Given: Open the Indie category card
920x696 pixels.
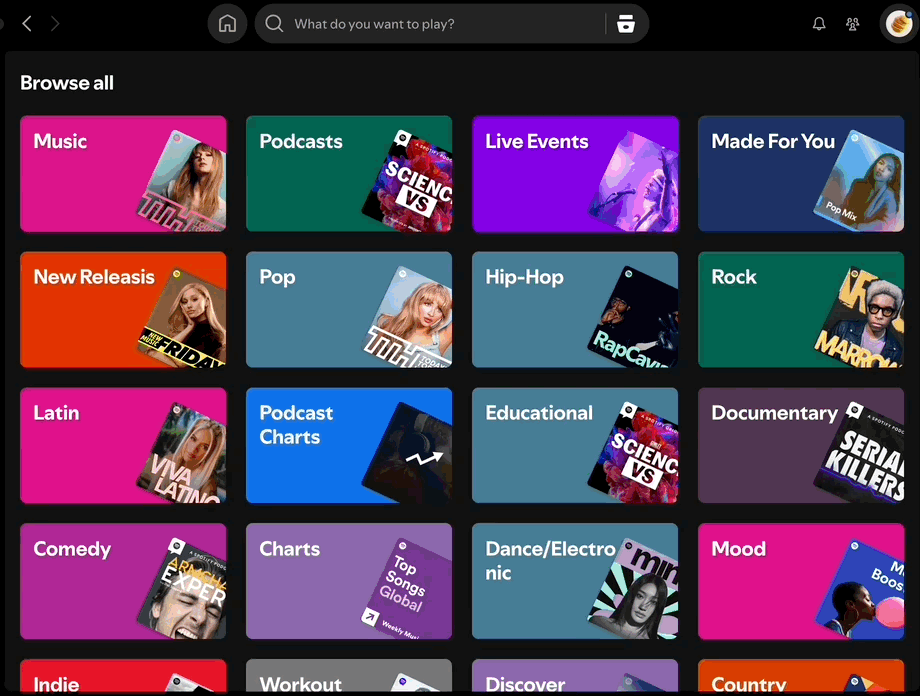Looking at the screenshot, I should 123,676.
